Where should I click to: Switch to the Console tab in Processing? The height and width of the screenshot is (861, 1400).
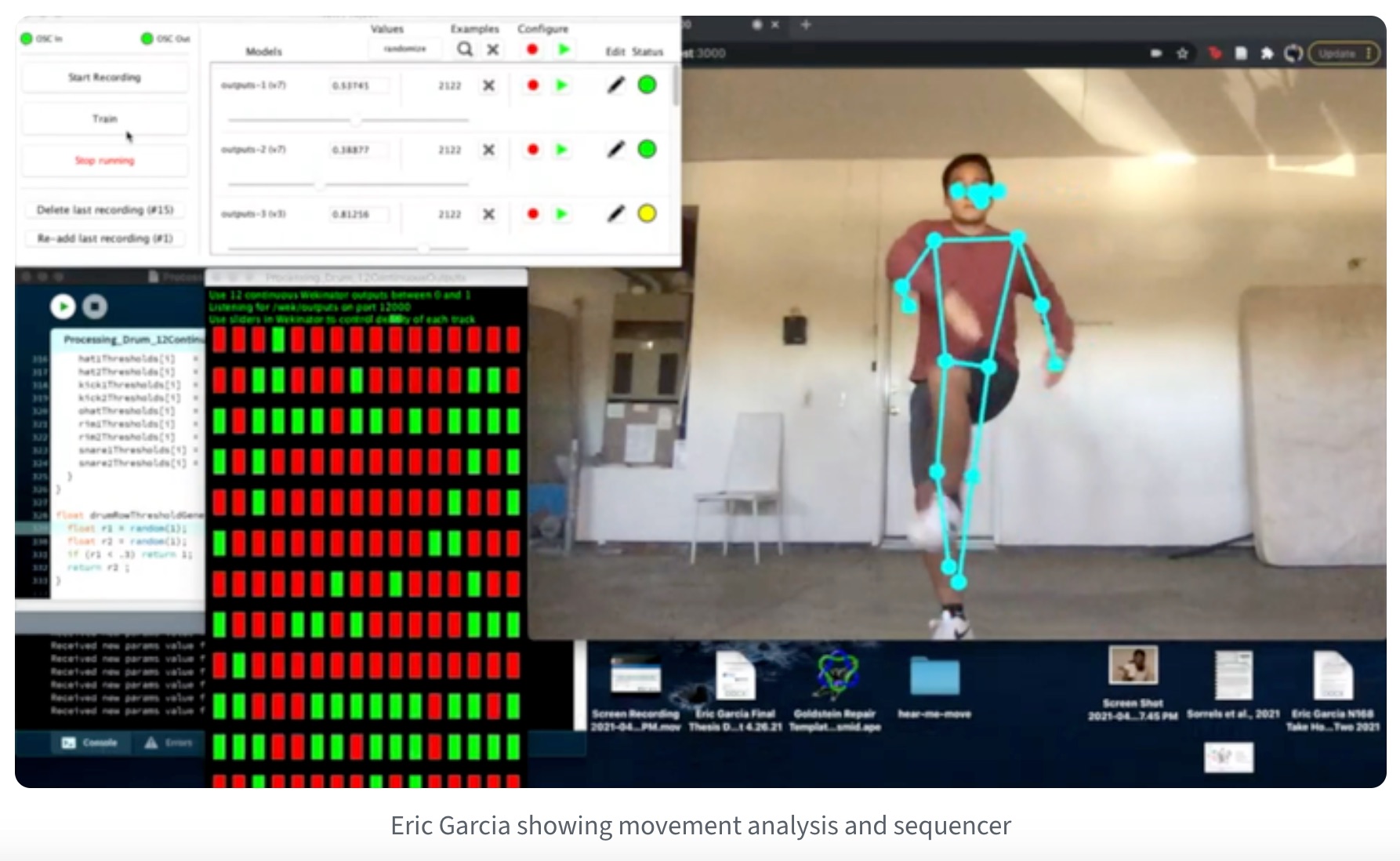click(x=90, y=743)
